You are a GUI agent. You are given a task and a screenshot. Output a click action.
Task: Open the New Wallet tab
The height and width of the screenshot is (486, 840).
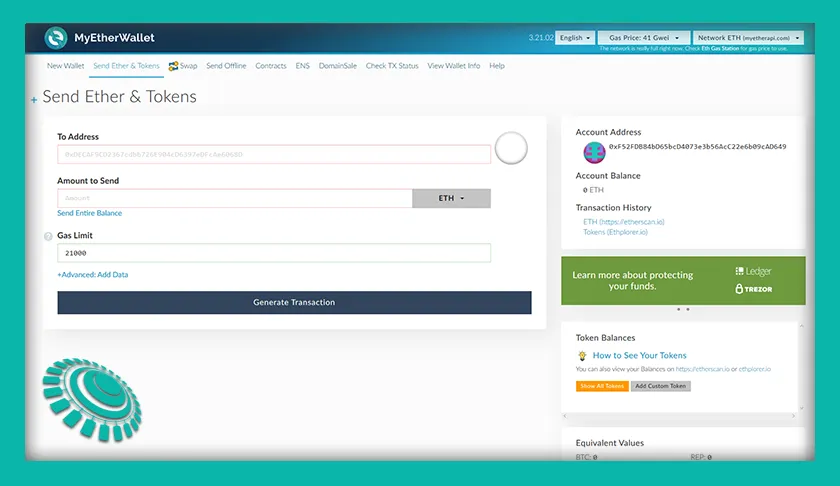pos(65,66)
